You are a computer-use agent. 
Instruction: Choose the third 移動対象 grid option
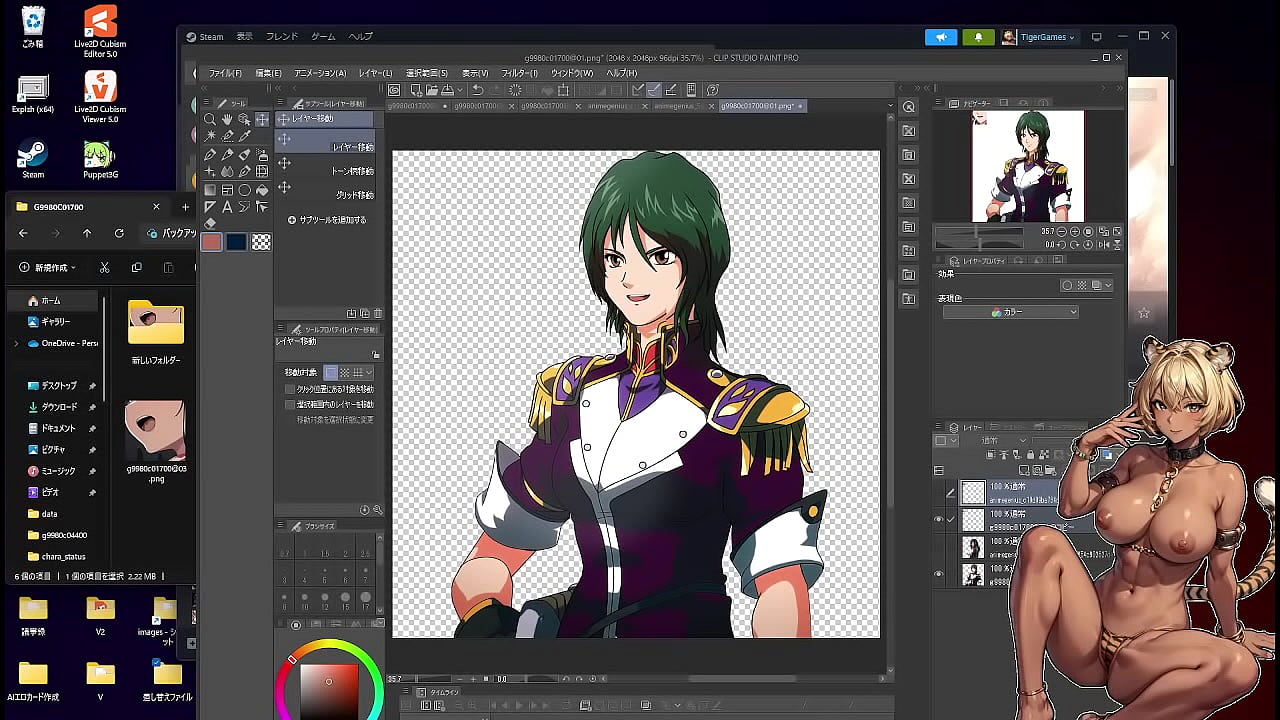357,372
